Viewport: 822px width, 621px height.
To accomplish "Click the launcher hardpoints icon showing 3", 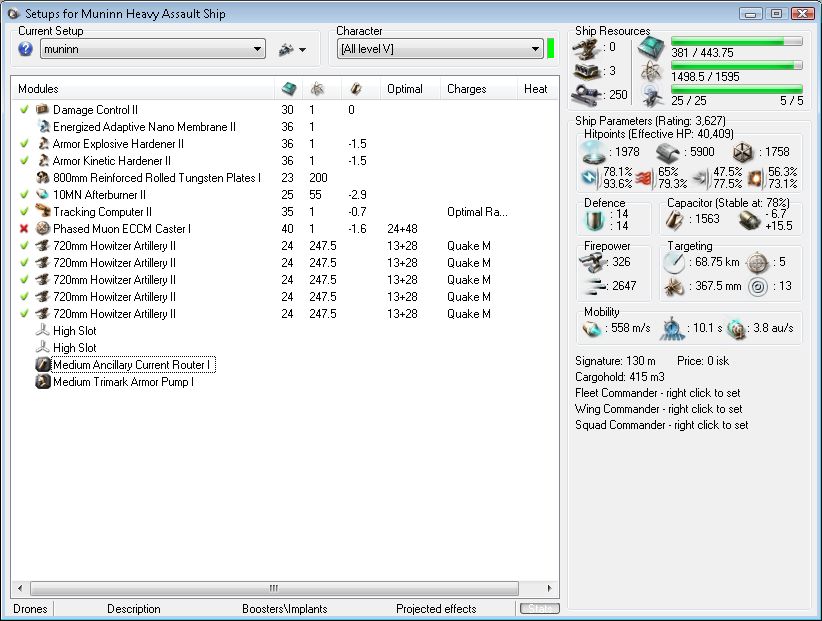I will click(587, 72).
